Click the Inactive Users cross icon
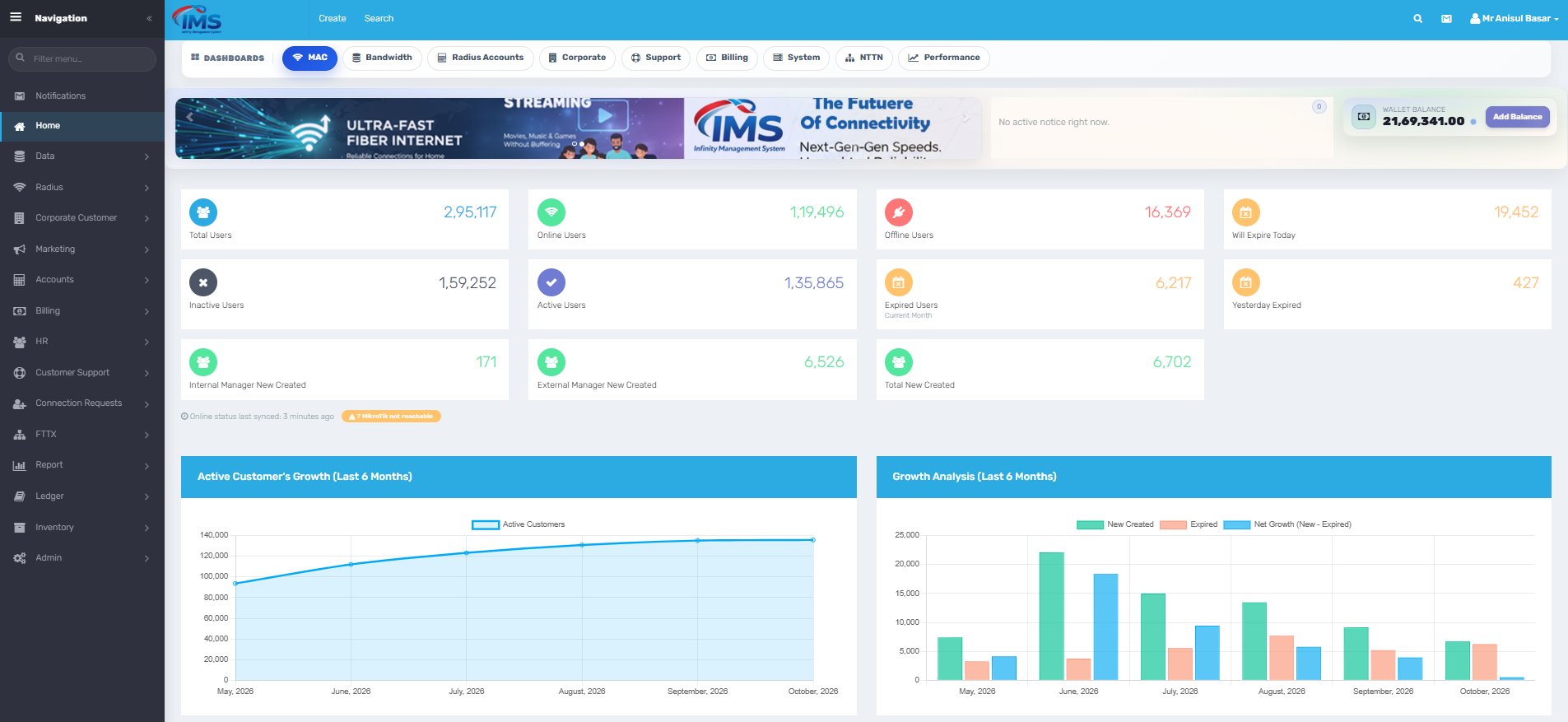Screen dimensions: 1568x722 pyautogui.click(x=203, y=282)
